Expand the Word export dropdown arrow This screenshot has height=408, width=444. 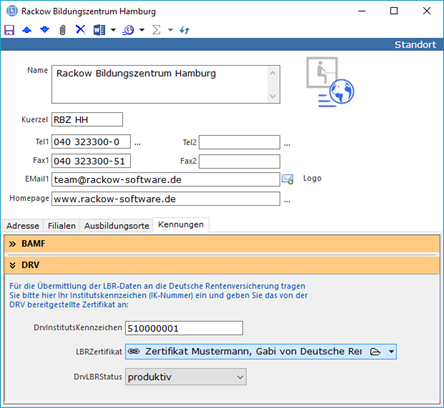click(113, 30)
